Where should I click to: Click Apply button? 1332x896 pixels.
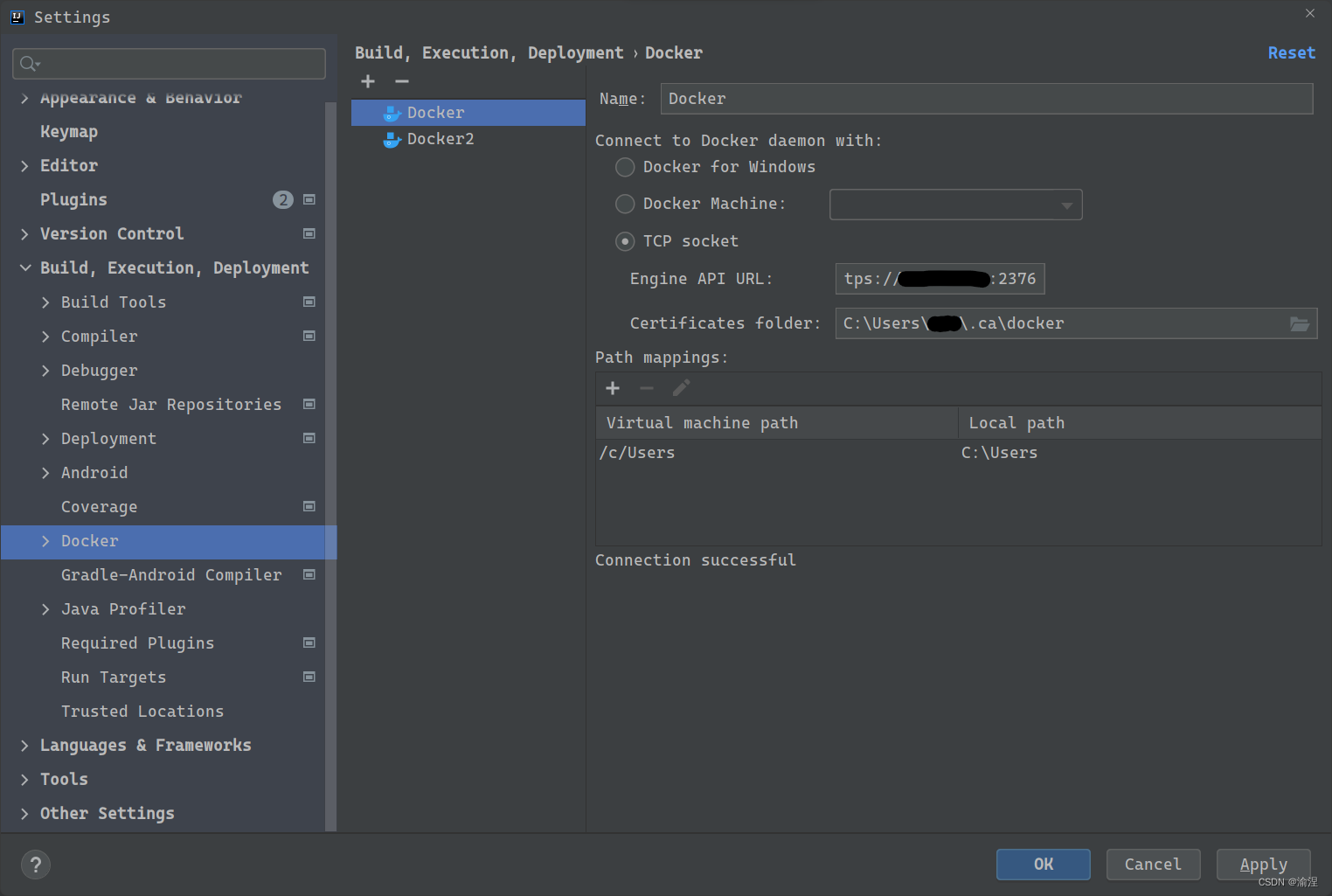(x=1263, y=865)
